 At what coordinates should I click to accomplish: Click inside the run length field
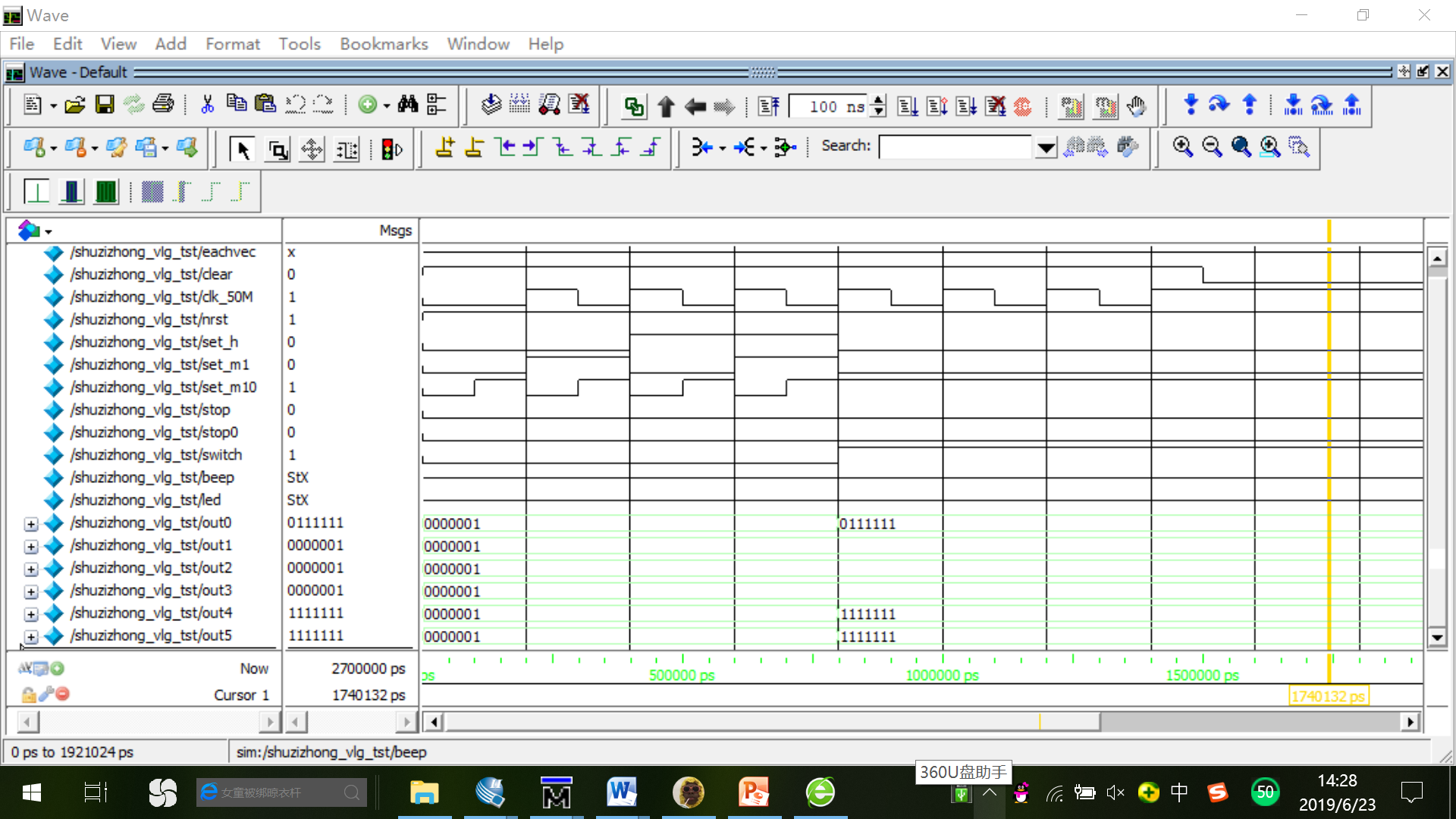pyautogui.click(x=827, y=107)
